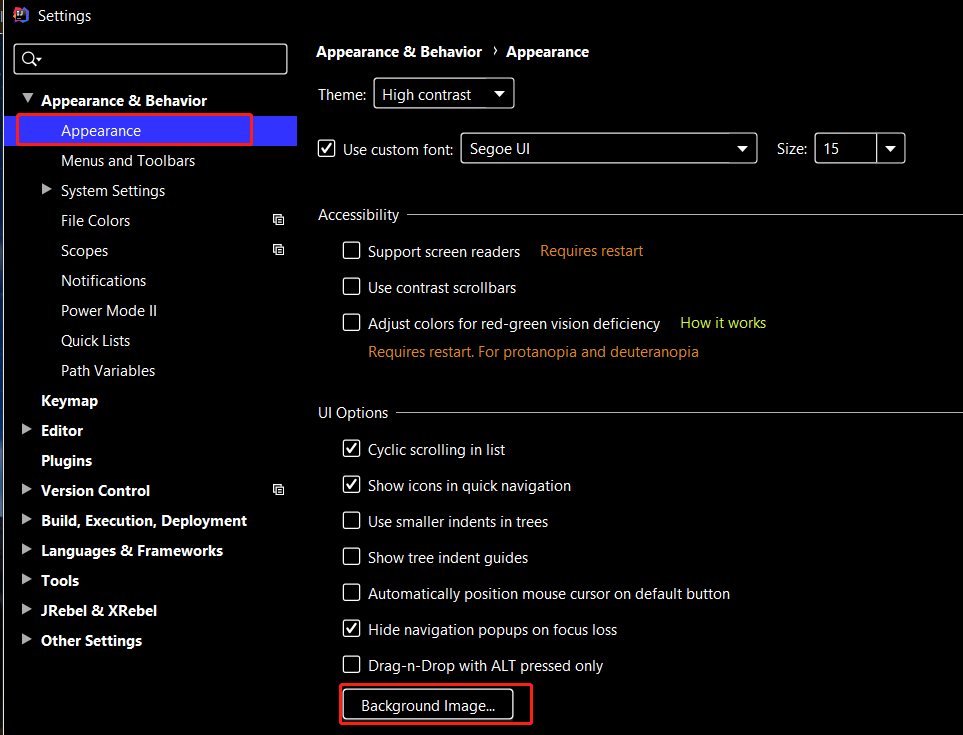This screenshot has width=963, height=735.
Task: Expand the System Settings node
Action: [x=47, y=189]
